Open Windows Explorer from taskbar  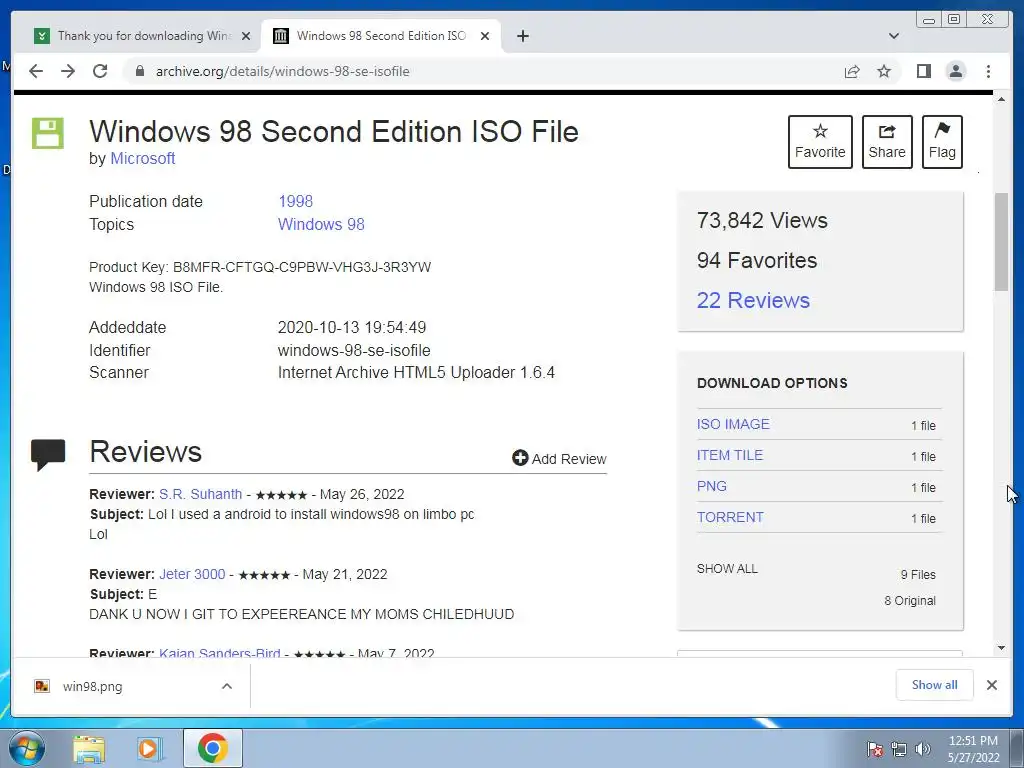89,748
